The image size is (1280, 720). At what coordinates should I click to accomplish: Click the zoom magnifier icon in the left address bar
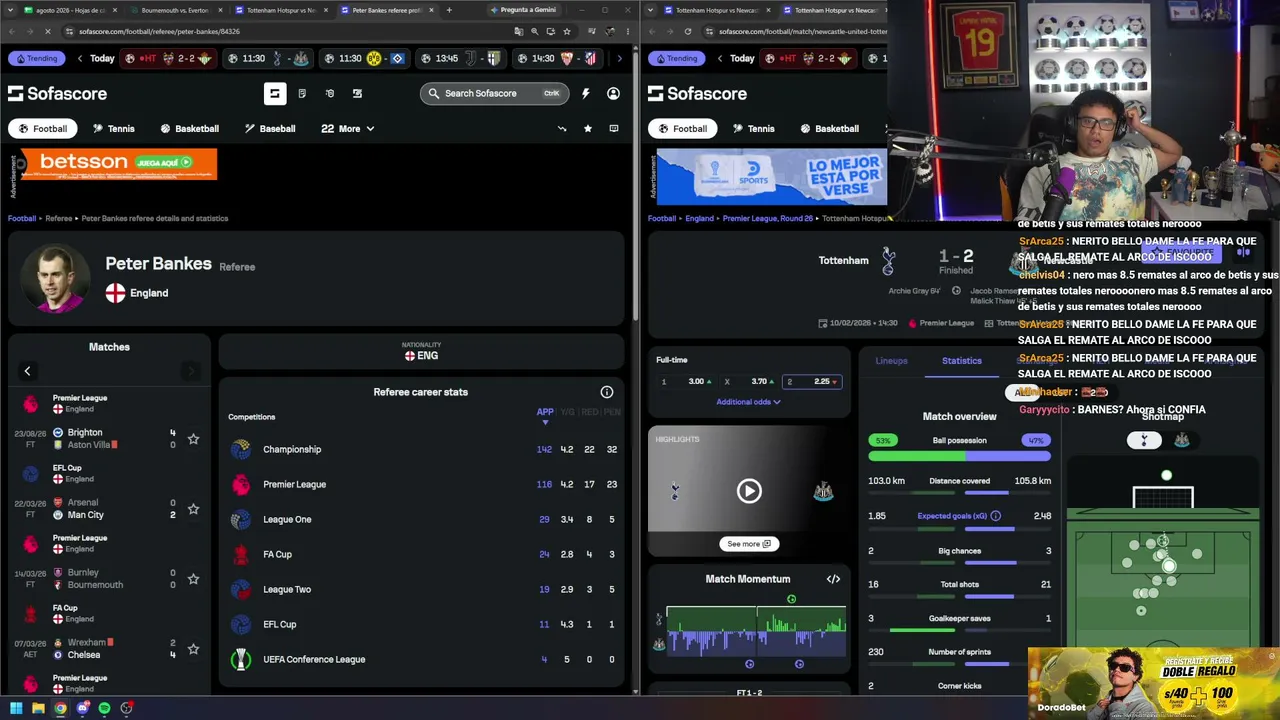coord(534,31)
